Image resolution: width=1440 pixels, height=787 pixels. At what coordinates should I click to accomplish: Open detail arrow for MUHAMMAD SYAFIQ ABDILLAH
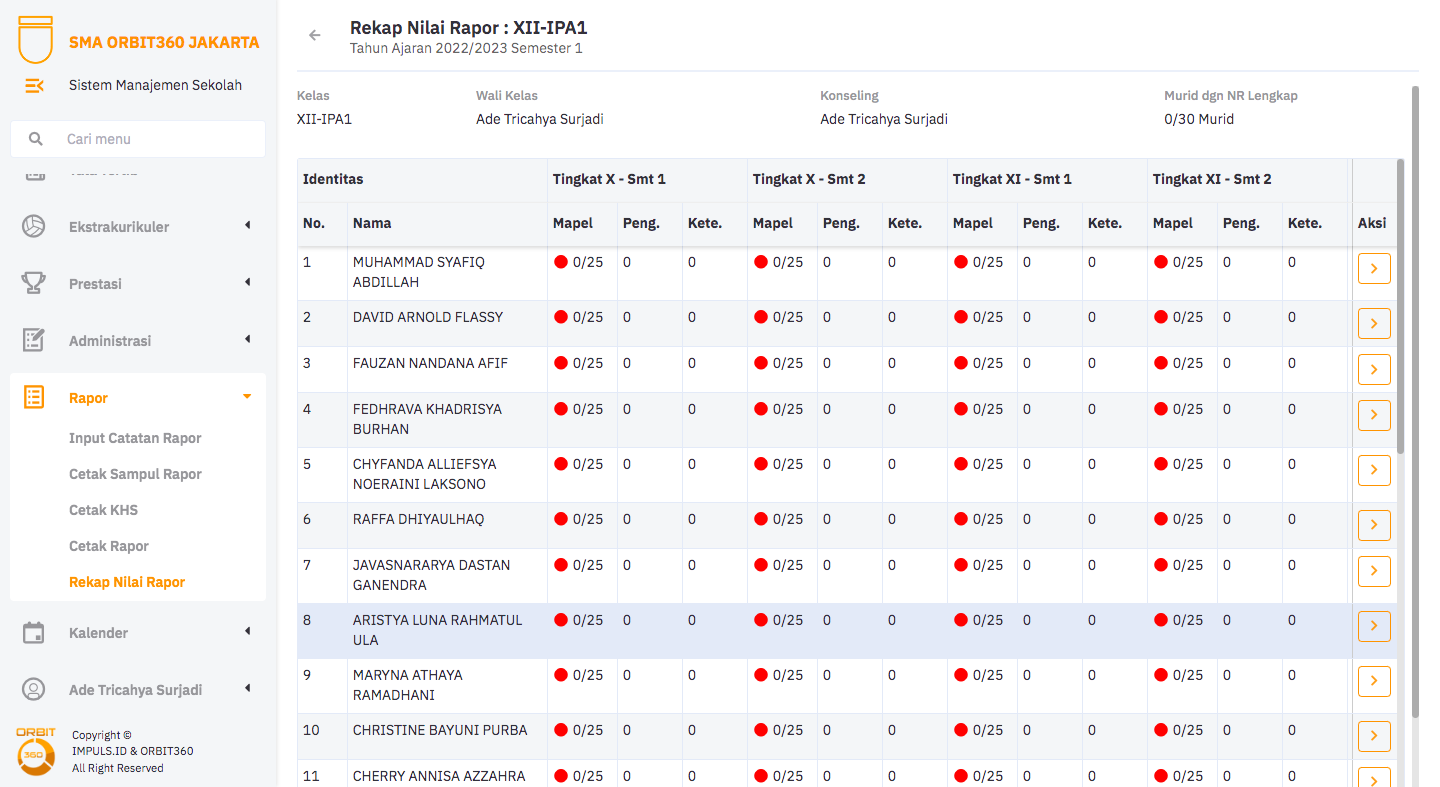[x=1374, y=269]
